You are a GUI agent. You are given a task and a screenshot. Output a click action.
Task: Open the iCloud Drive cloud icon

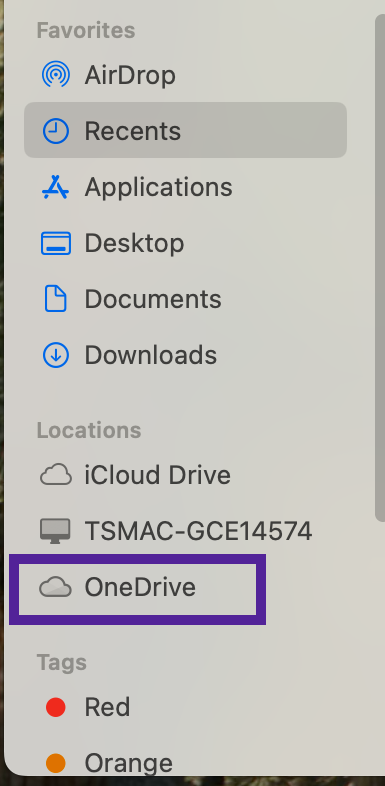click(x=56, y=475)
